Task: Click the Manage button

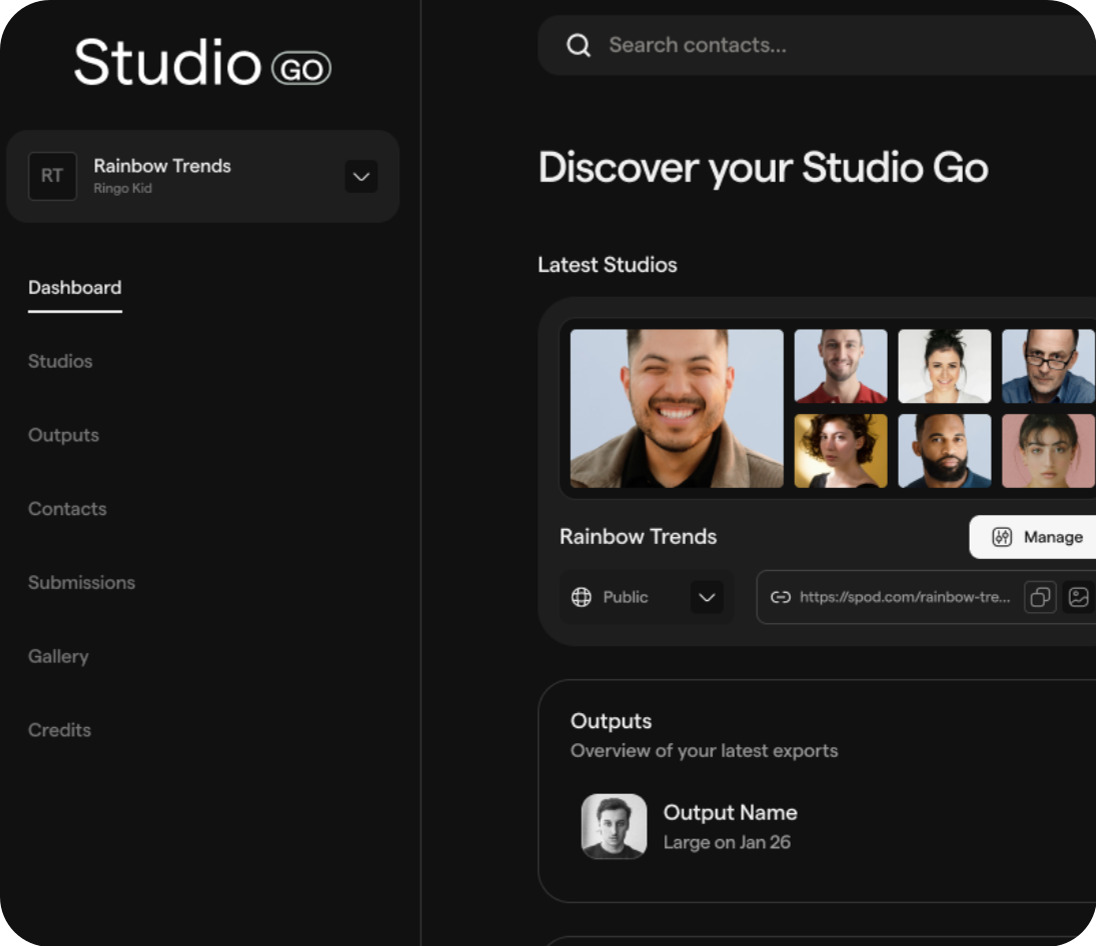Action: (x=1032, y=537)
